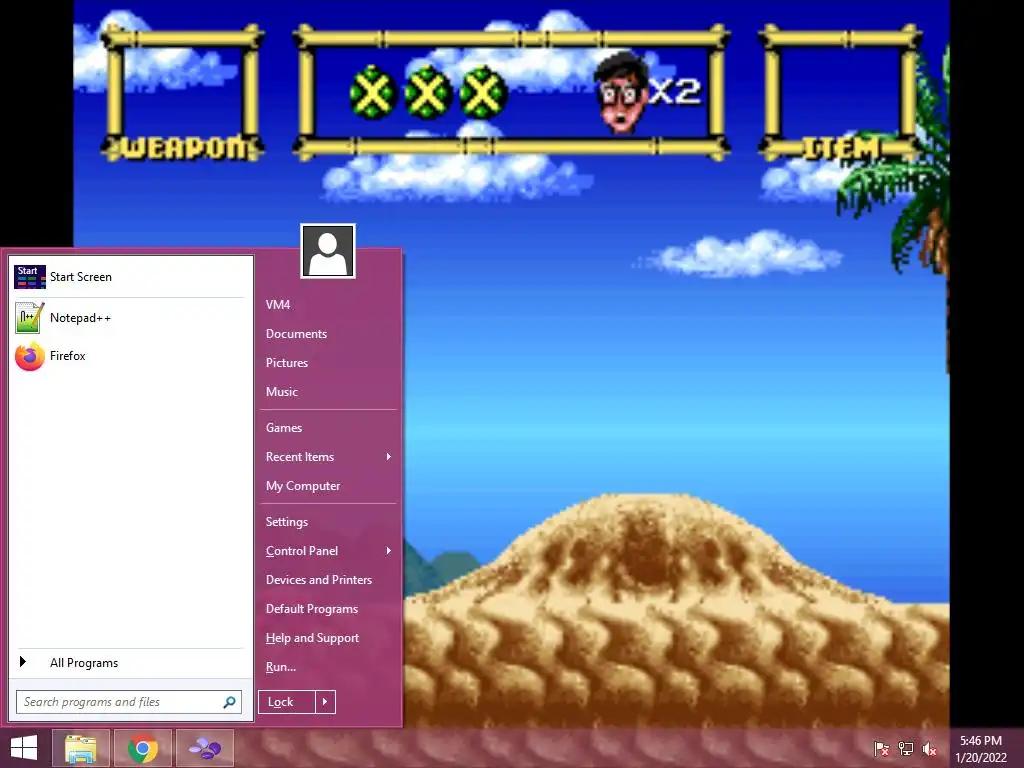
Task: Expand the Control Panel submenu arrow
Action: (x=389, y=551)
